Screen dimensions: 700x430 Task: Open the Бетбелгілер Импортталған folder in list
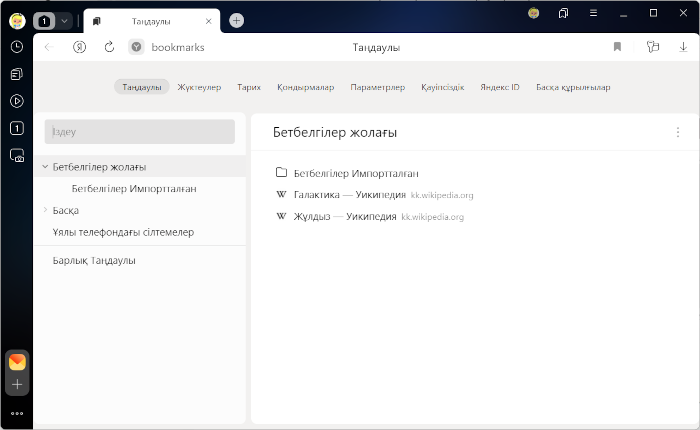click(x=356, y=173)
